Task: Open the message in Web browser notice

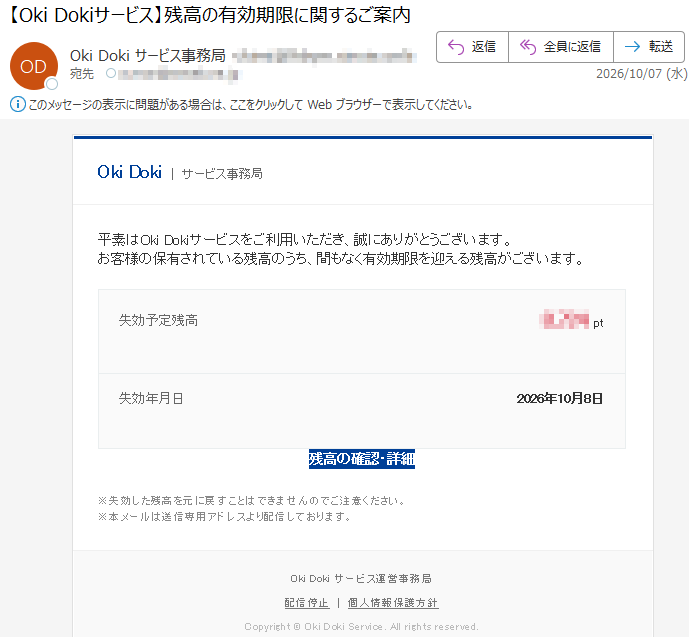Action: click(250, 105)
